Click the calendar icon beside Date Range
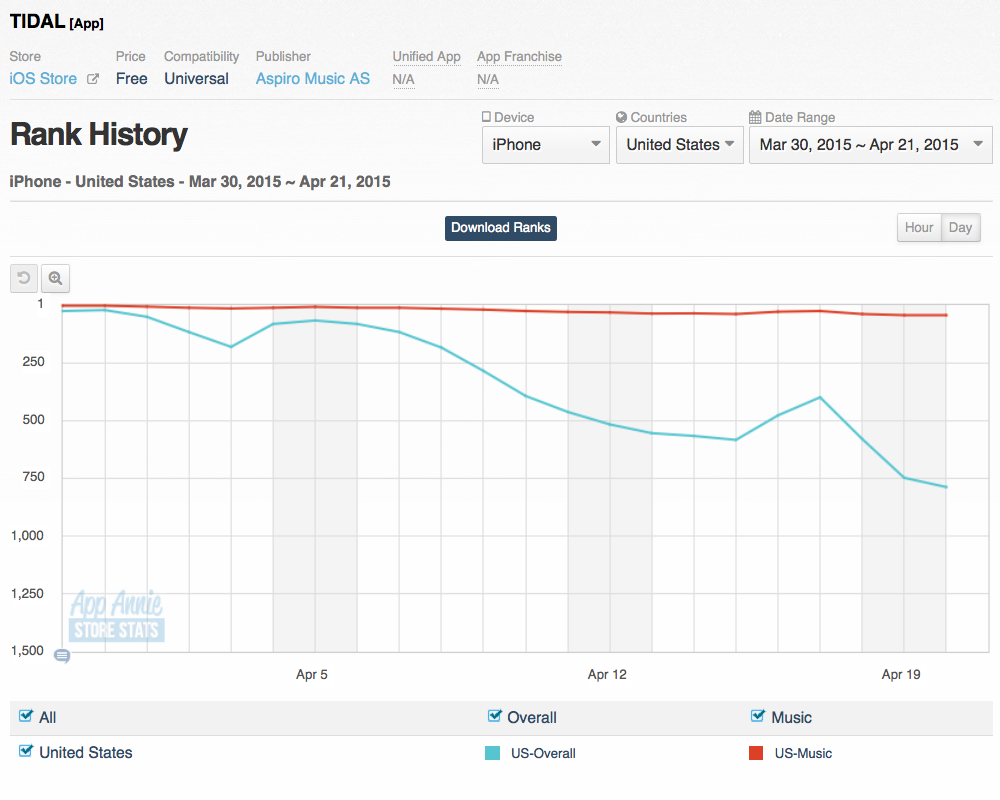 coord(755,117)
